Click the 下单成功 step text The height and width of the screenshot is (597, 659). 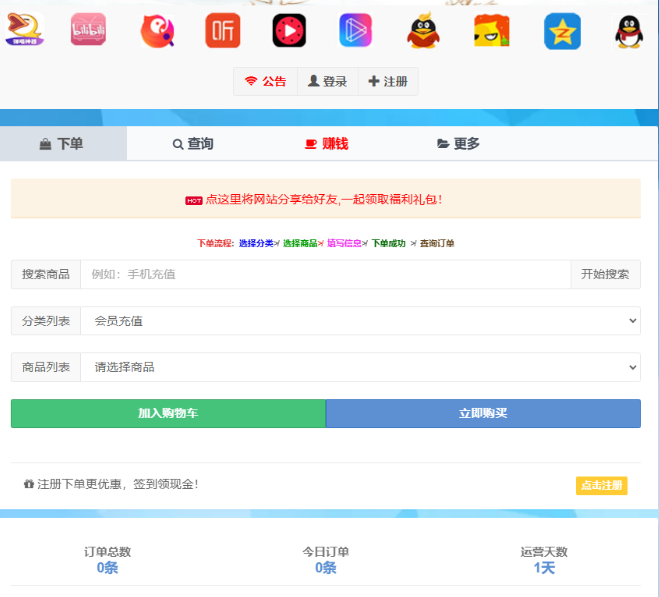[388, 243]
